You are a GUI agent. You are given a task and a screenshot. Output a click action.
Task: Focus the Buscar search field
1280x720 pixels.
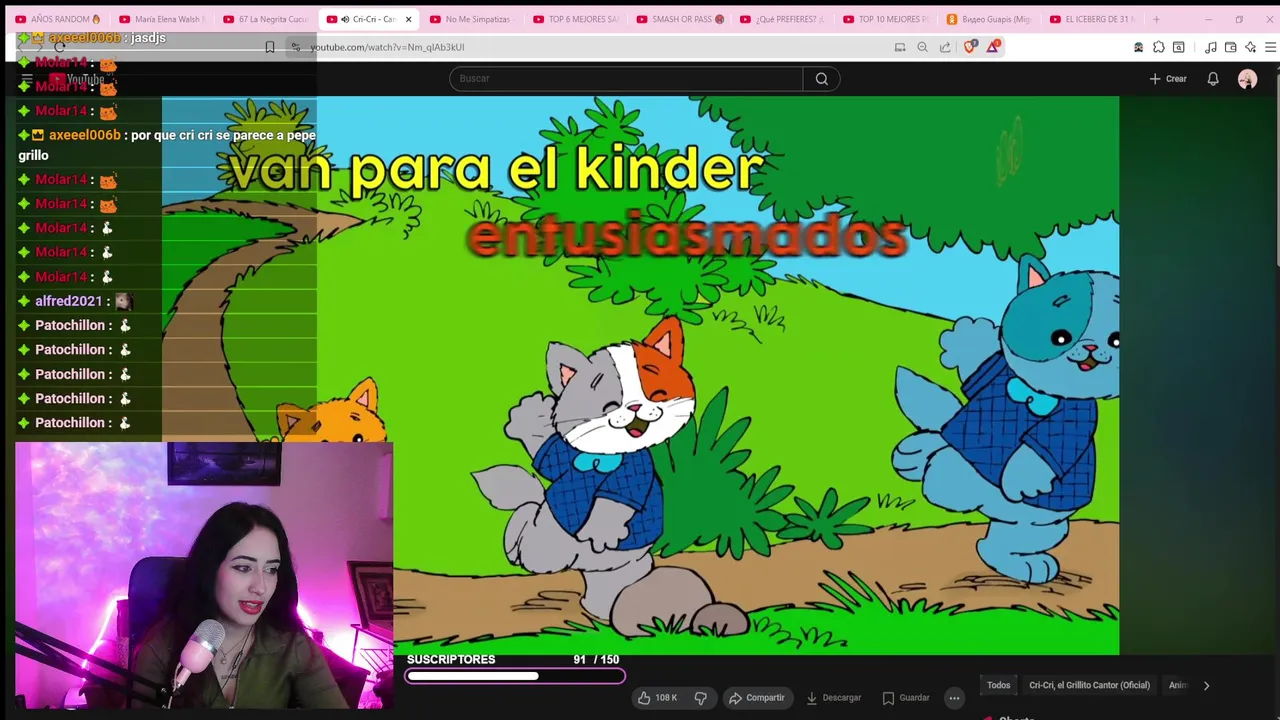pos(626,79)
